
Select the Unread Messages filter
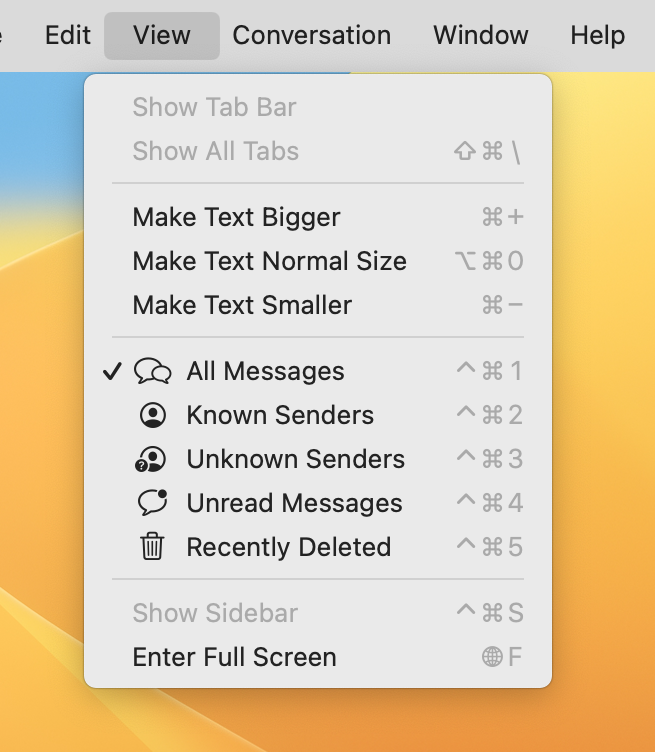[318, 503]
